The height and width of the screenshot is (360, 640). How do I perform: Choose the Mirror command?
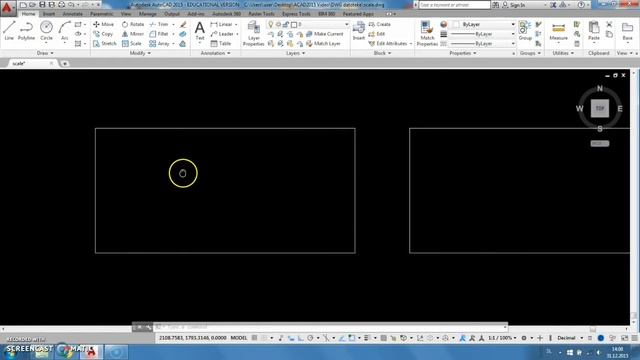pos(133,34)
